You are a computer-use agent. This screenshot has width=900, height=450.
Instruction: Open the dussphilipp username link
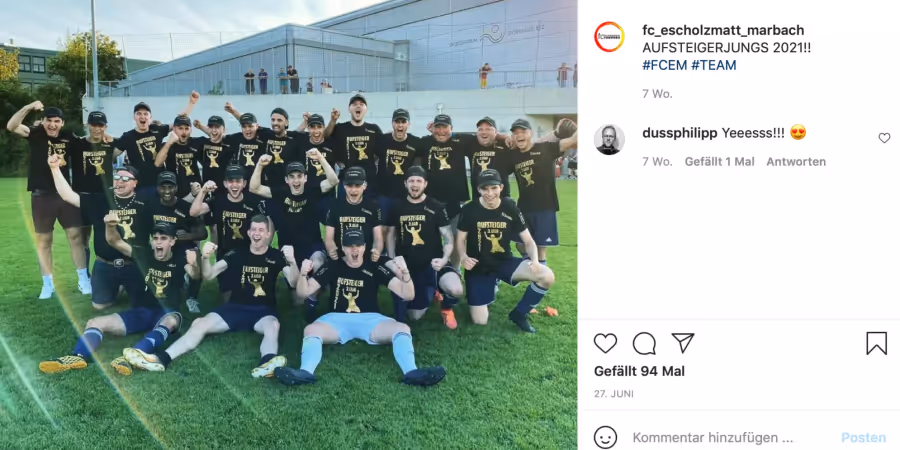[x=680, y=133]
